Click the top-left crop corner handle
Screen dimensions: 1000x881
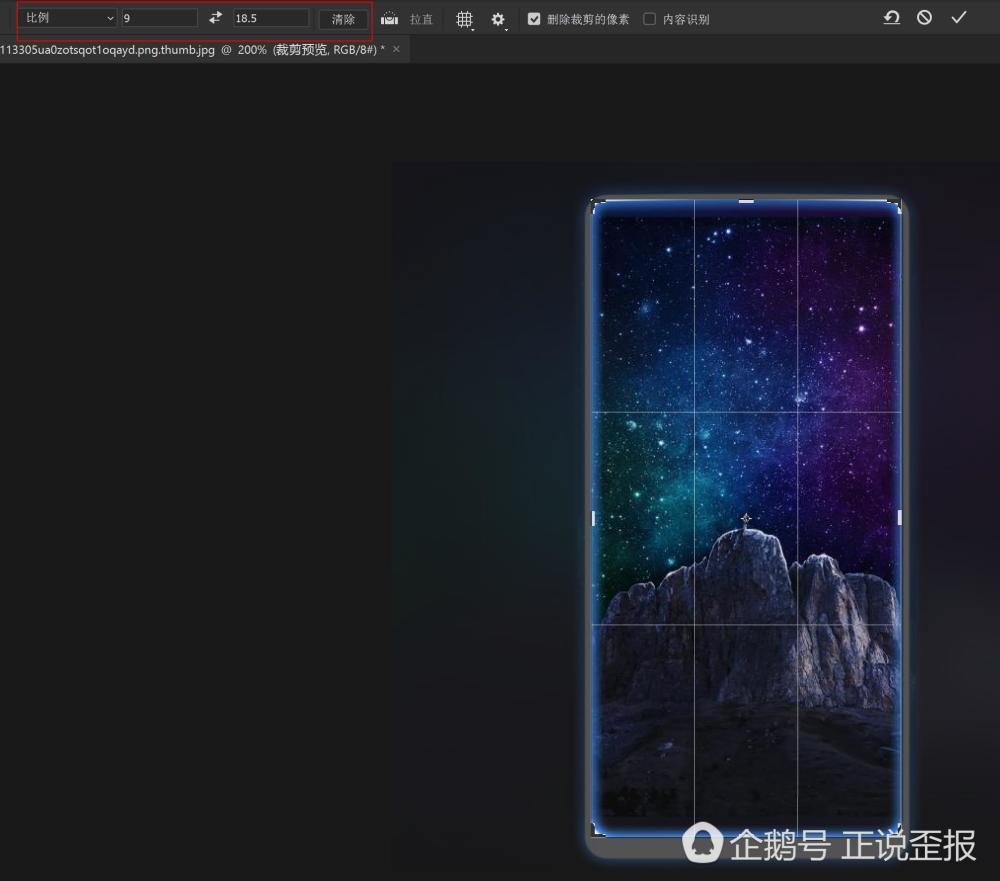click(x=598, y=205)
